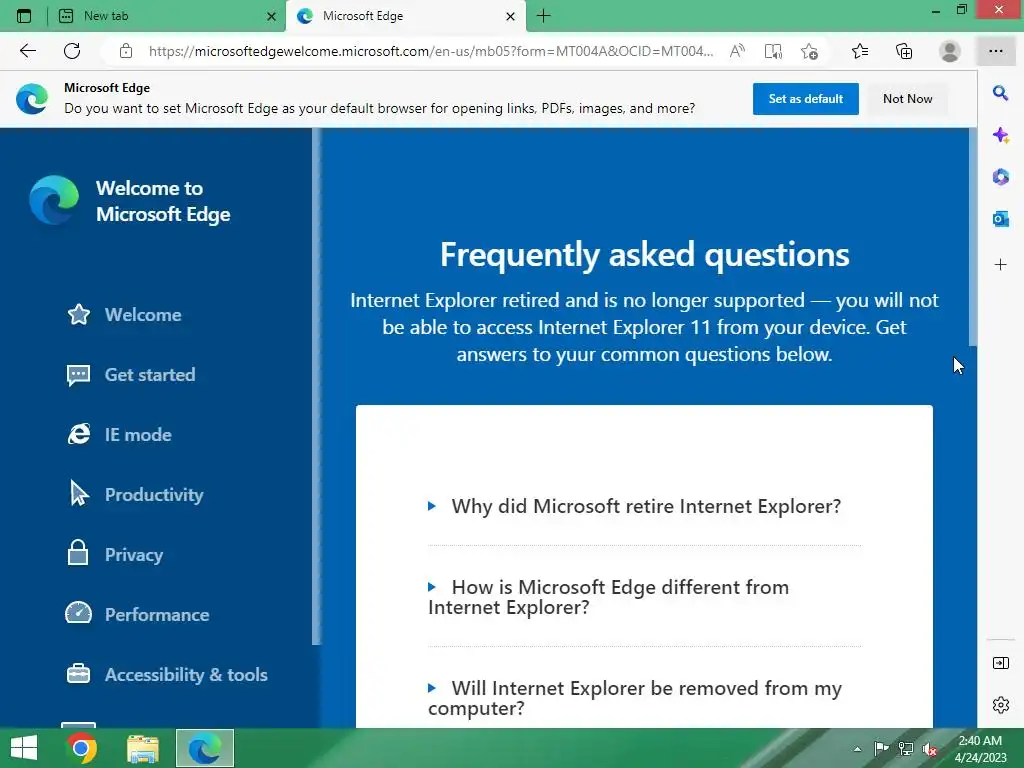Add a sidebar app with plus
The height and width of the screenshot is (768, 1024).
point(1000,264)
